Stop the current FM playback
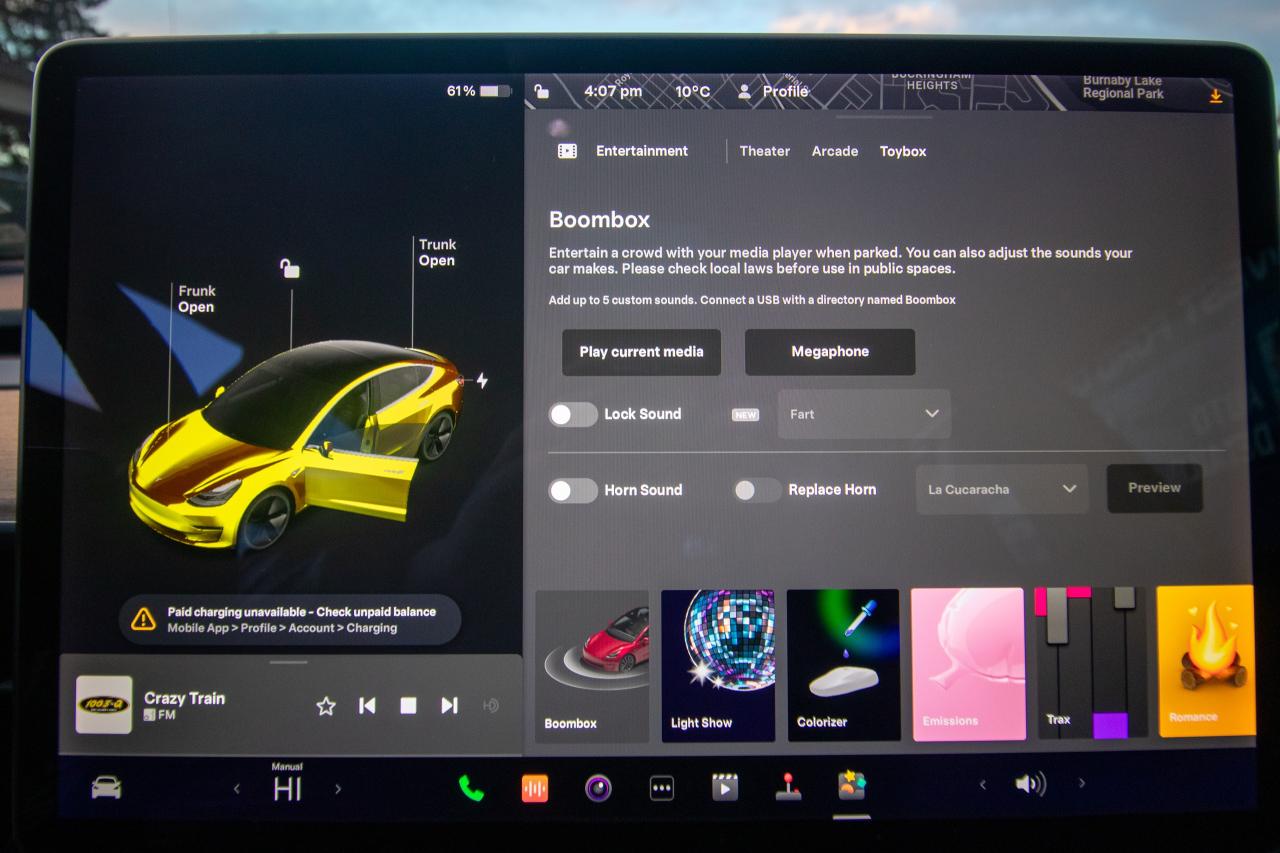The width and height of the screenshot is (1280, 853). pyautogui.click(x=408, y=706)
